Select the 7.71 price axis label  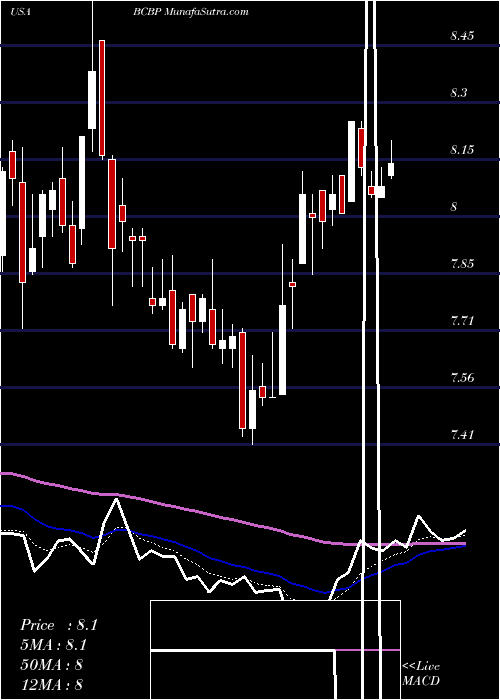tap(462, 321)
